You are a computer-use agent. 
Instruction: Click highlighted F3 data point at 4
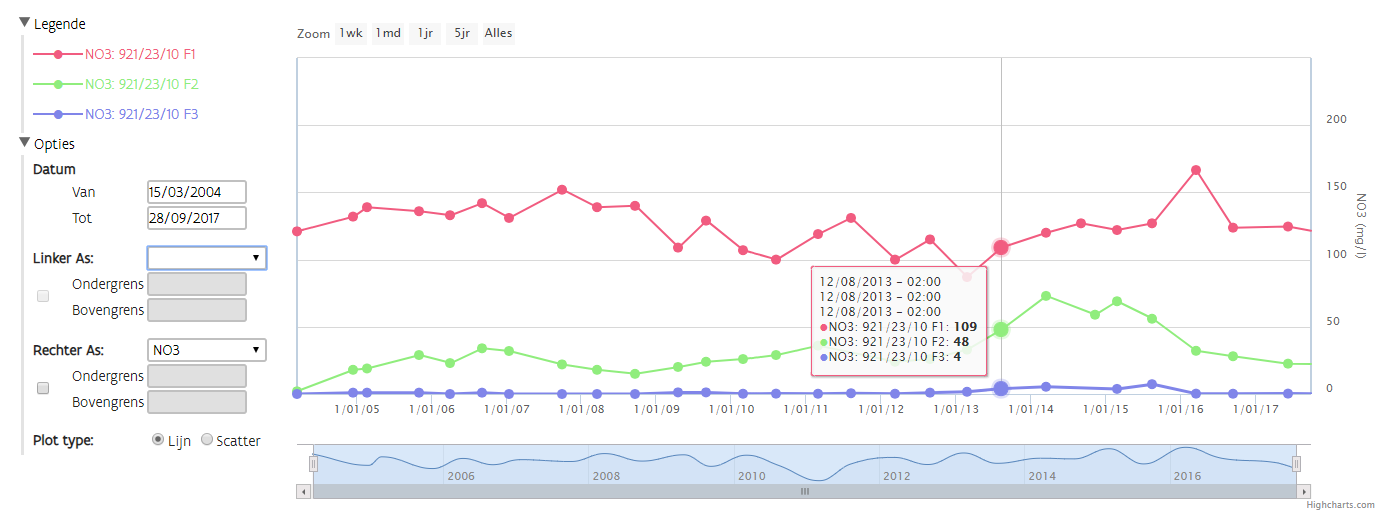tap(1001, 388)
